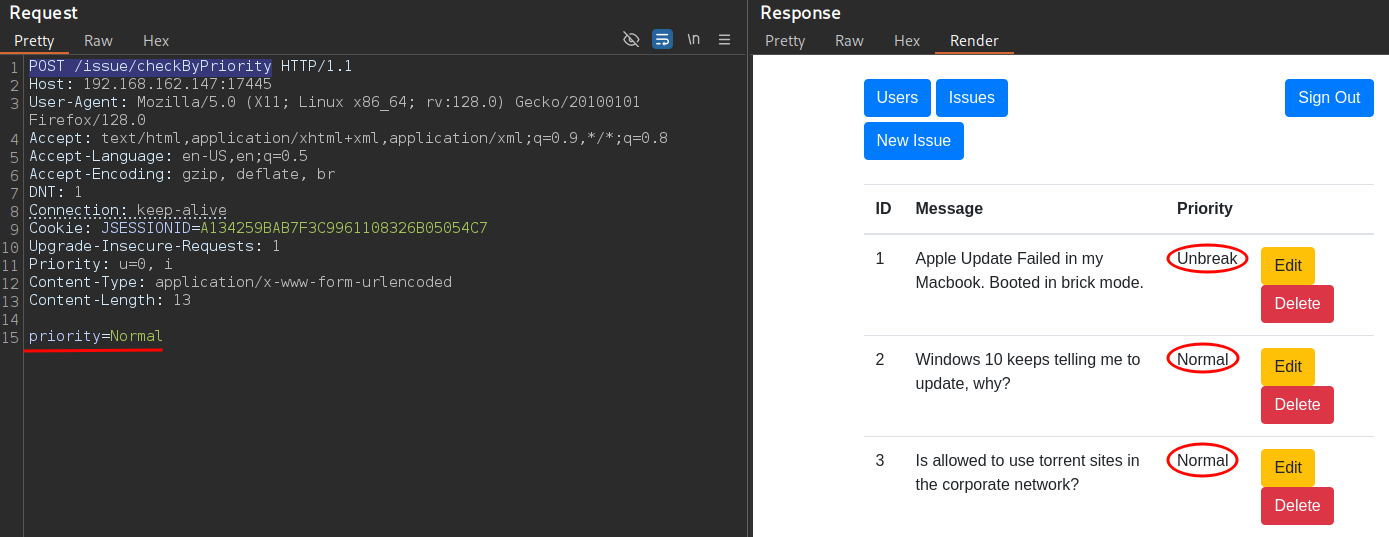The height and width of the screenshot is (537, 1389).
Task: Switch to the Request Raw tab
Action: [x=98, y=41]
